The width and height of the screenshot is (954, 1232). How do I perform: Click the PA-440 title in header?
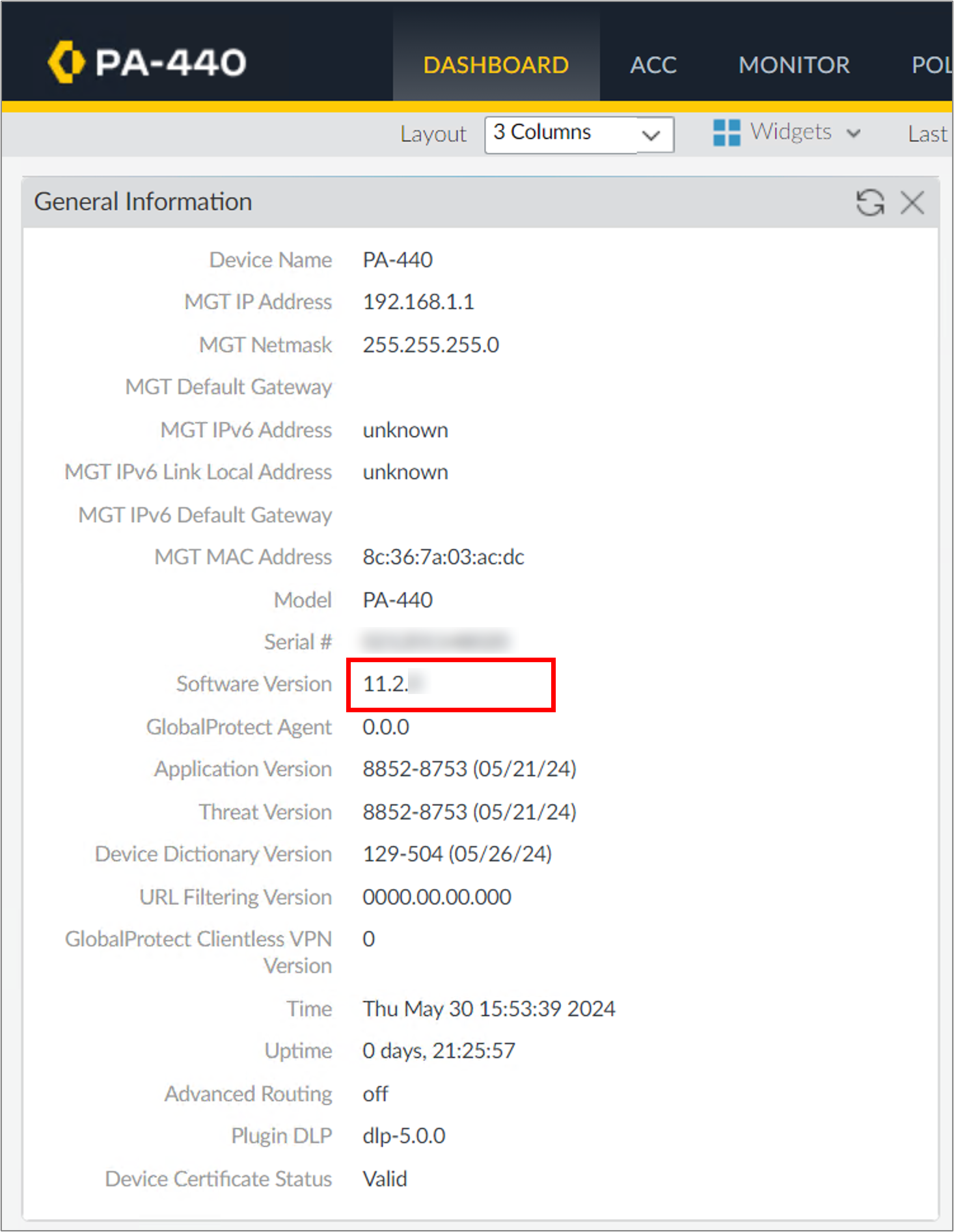(x=170, y=63)
